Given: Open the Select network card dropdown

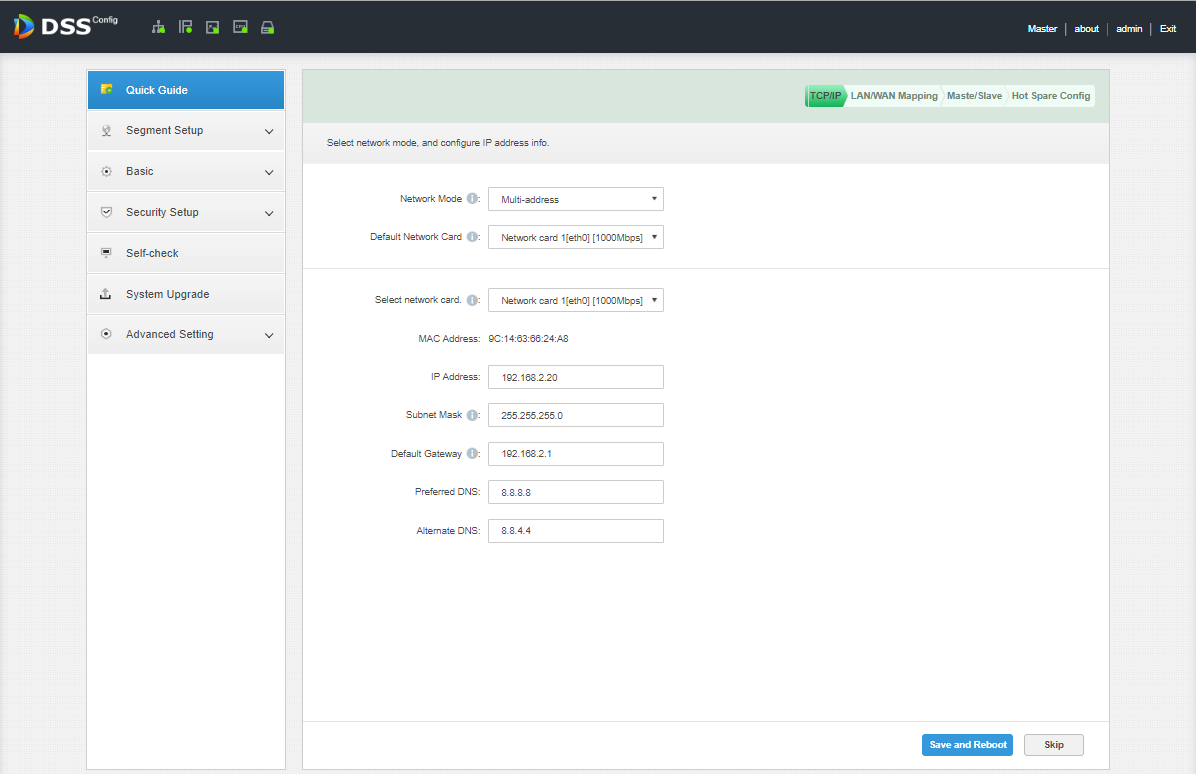Looking at the screenshot, I should click(x=575, y=300).
